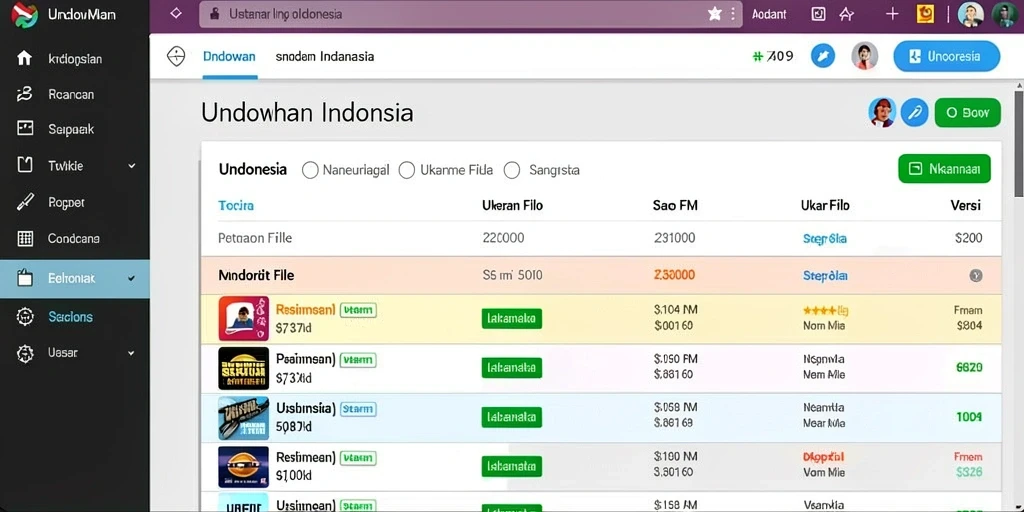Click the Versi column header
1024x512 pixels.
coord(965,206)
